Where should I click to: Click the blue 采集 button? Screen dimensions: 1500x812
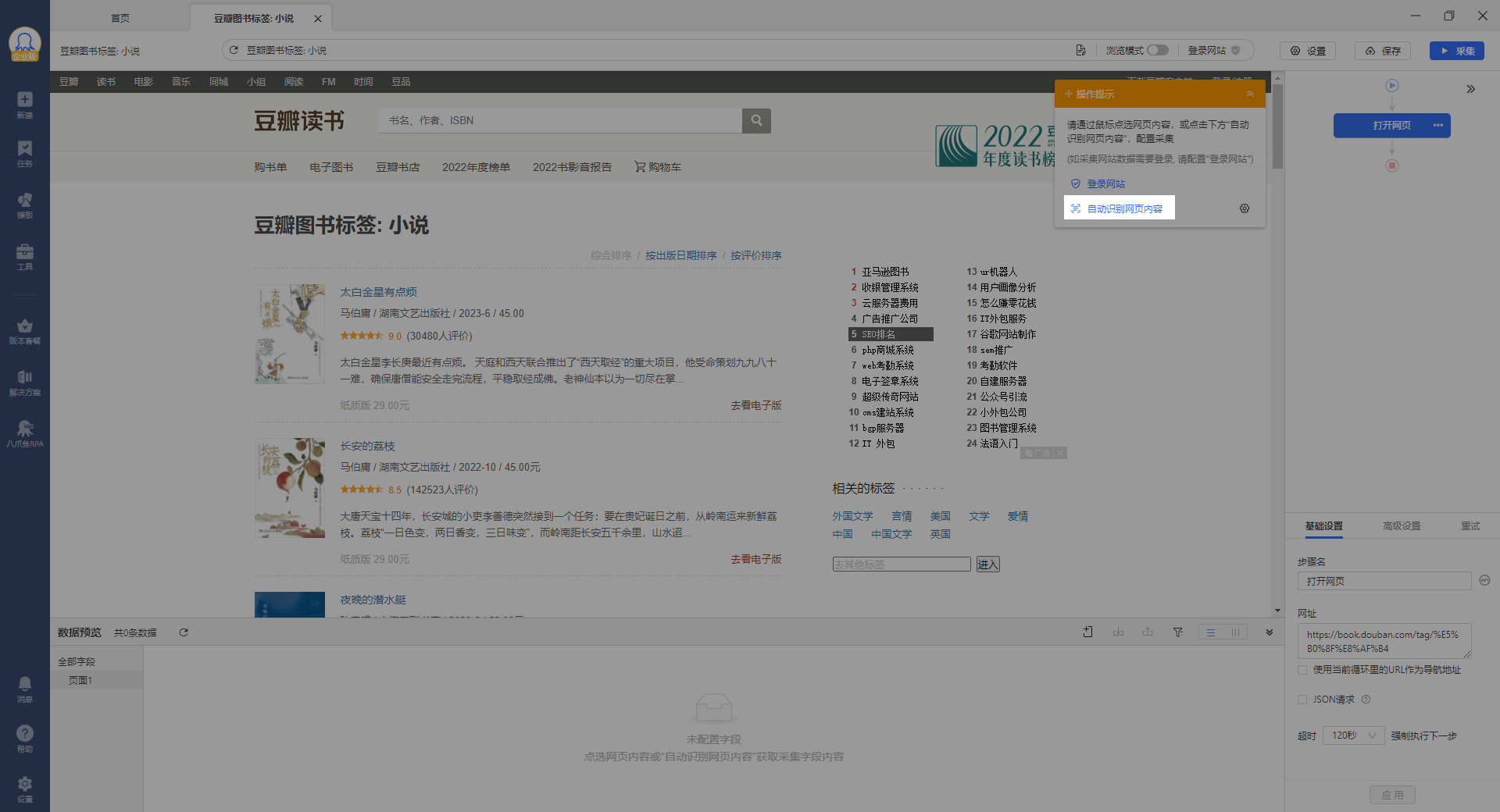pyautogui.click(x=1457, y=51)
